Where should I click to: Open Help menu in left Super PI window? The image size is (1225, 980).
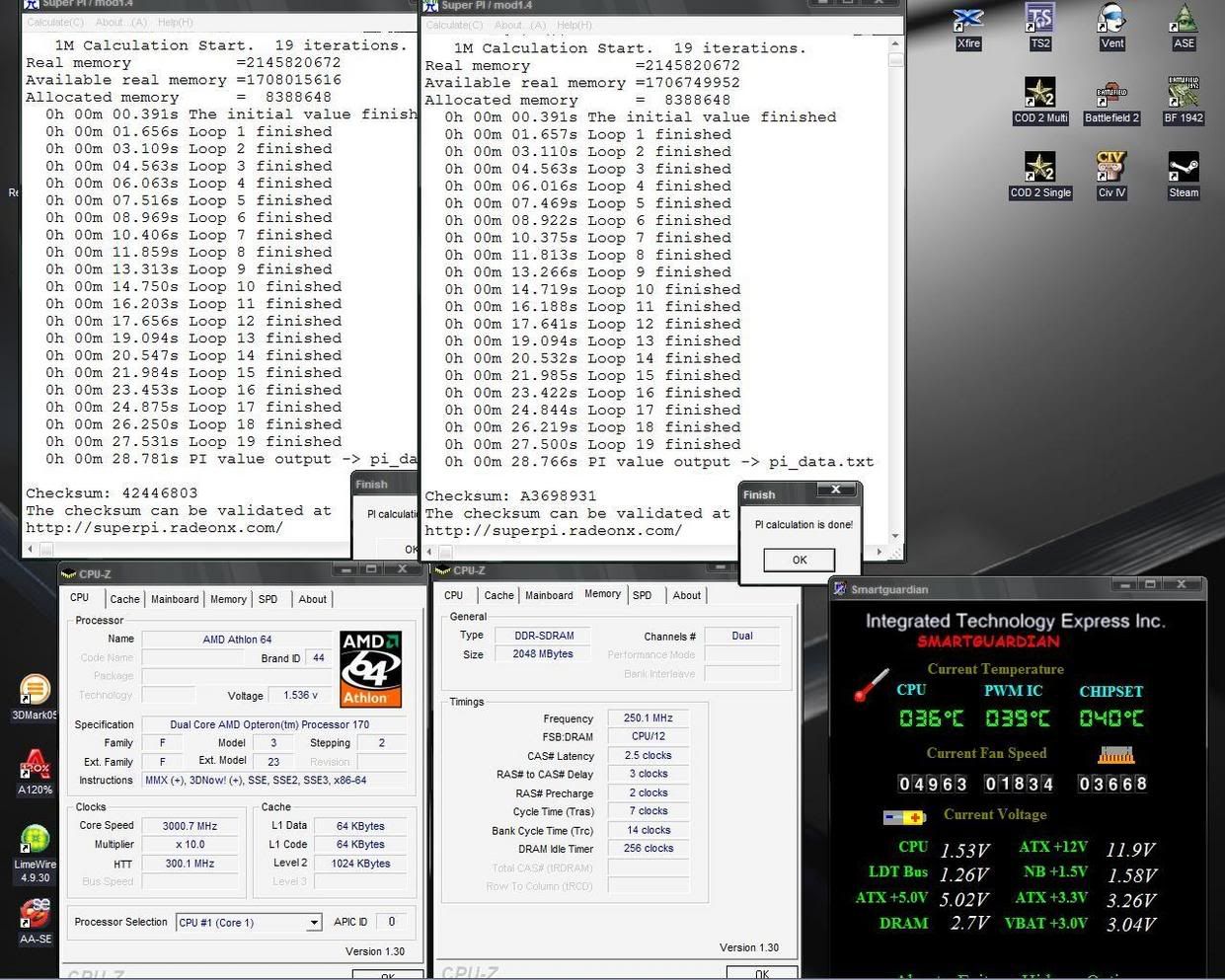[176, 22]
